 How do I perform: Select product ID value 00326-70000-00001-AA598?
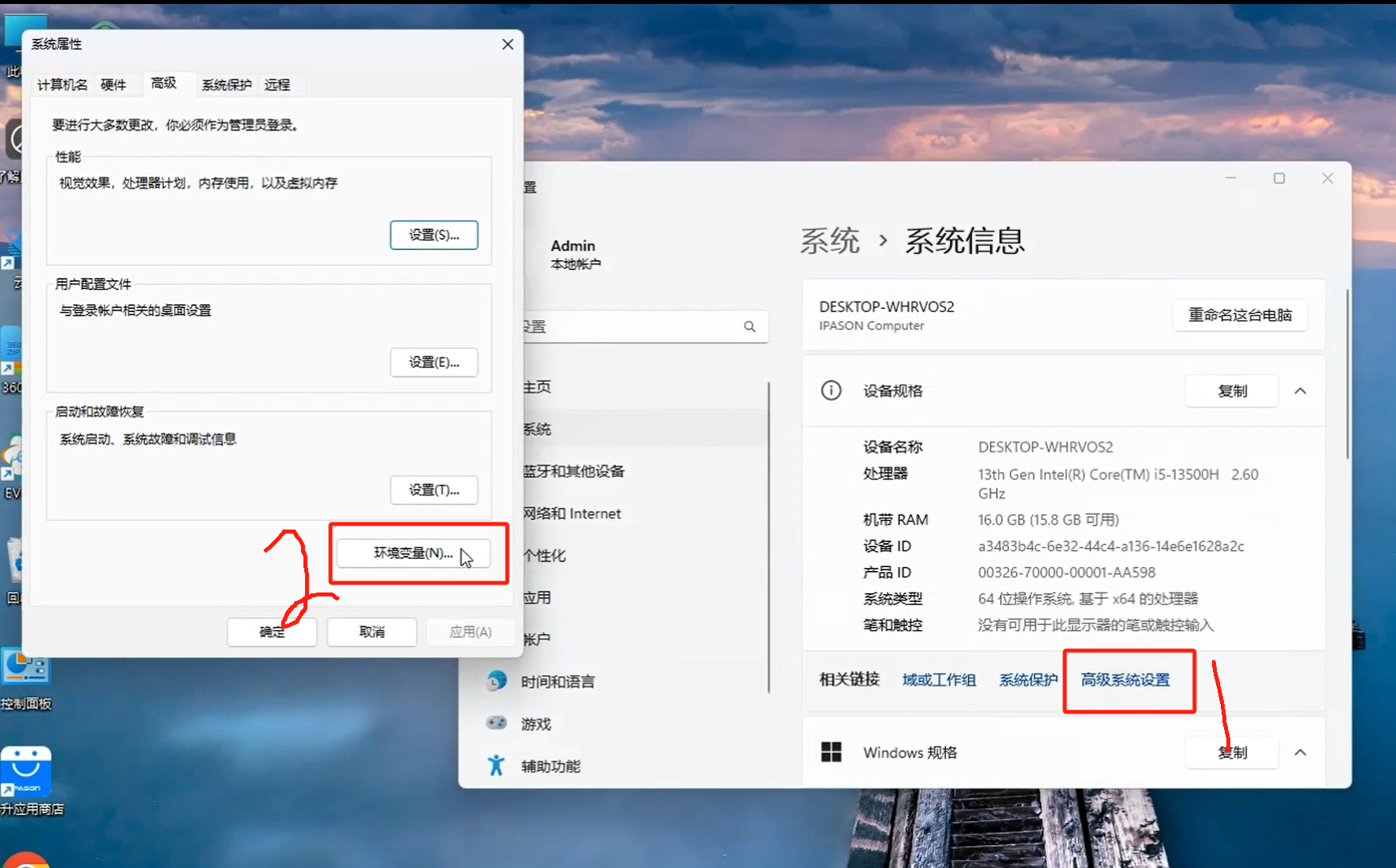point(1066,573)
